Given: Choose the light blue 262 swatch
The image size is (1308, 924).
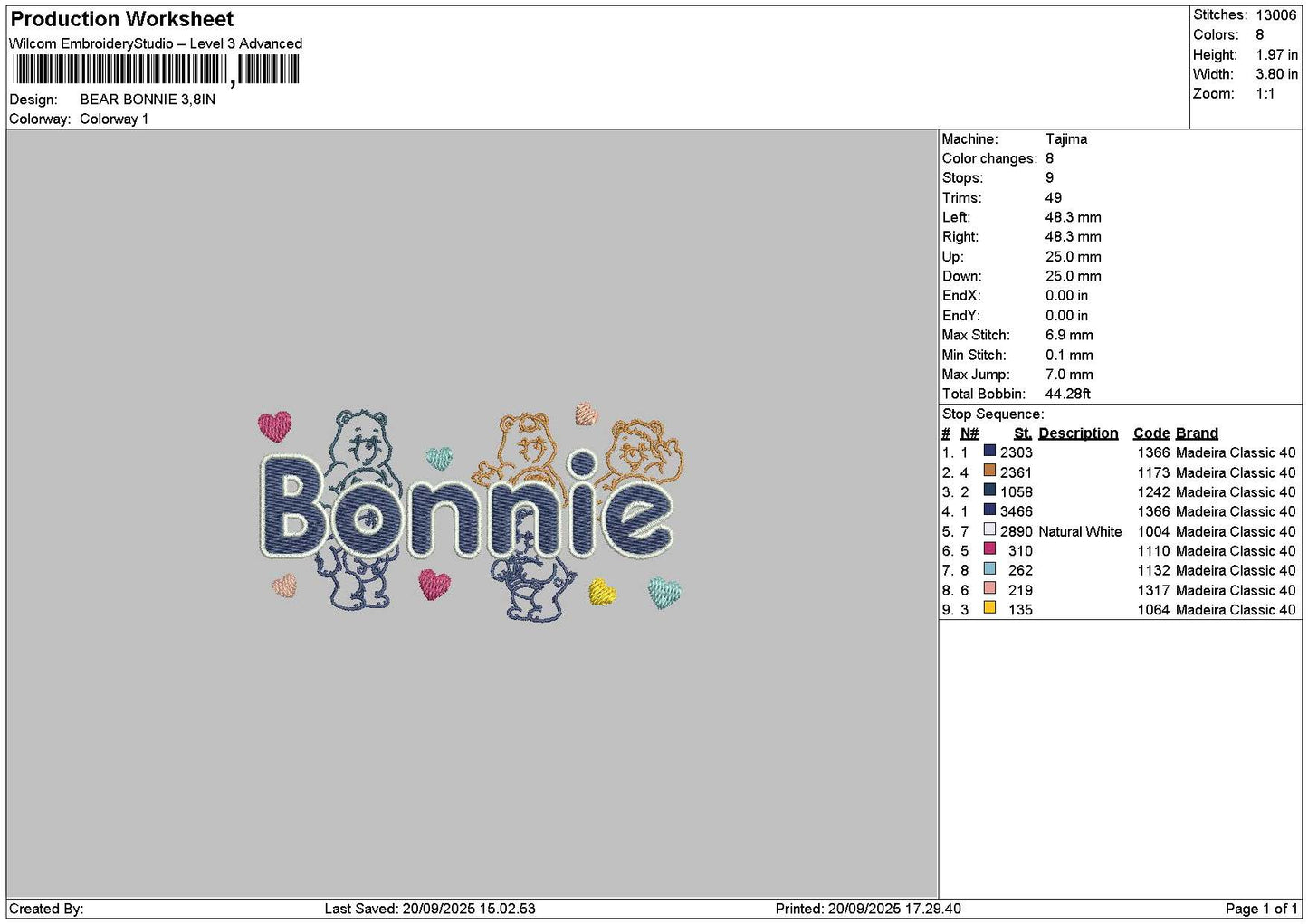Looking at the screenshot, I should coord(989,569).
